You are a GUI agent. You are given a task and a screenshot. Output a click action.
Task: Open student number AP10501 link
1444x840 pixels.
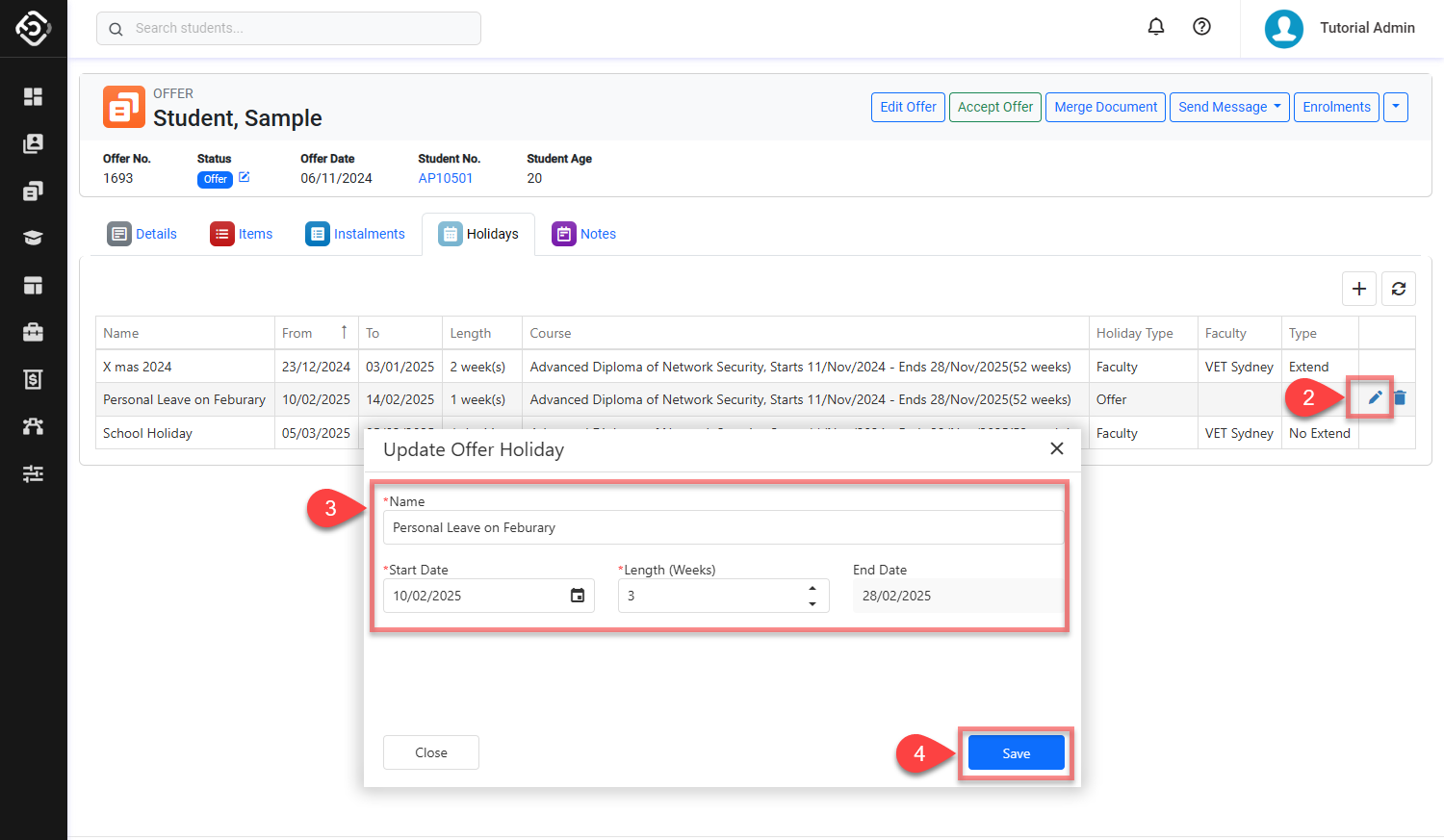point(446,178)
